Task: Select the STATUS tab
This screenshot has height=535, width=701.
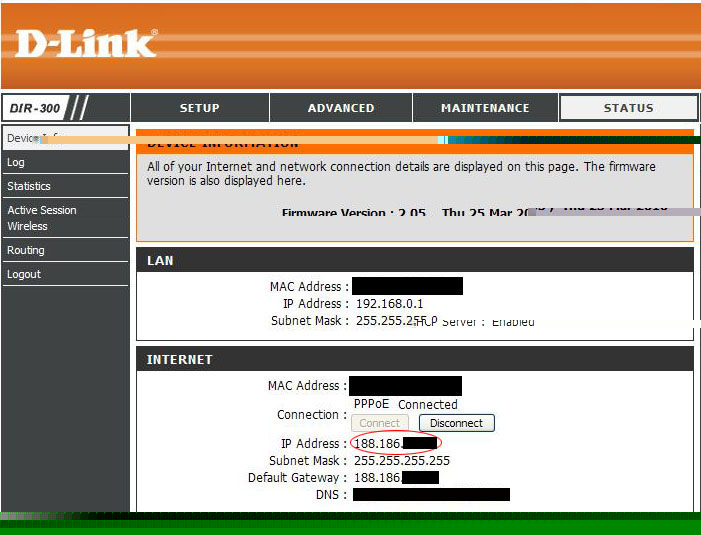Action: (x=628, y=108)
